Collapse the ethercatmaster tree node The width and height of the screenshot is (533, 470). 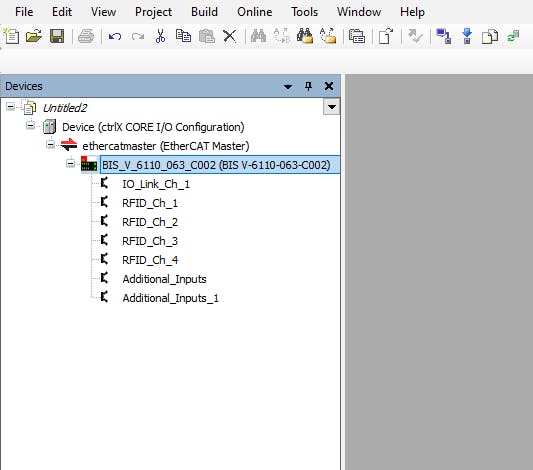pyautogui.click(x=50, y=145)
